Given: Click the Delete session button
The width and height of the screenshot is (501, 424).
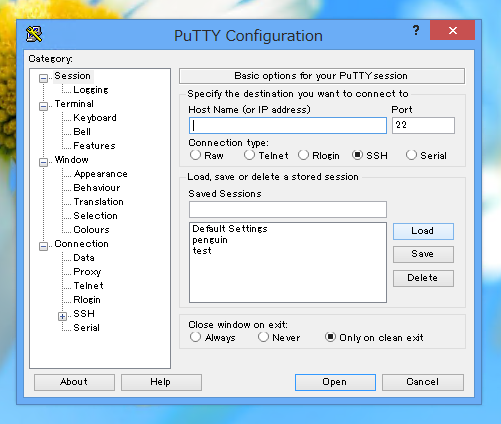Looking at the screenshot, I should pyautogui.click(x=423, y=278).
